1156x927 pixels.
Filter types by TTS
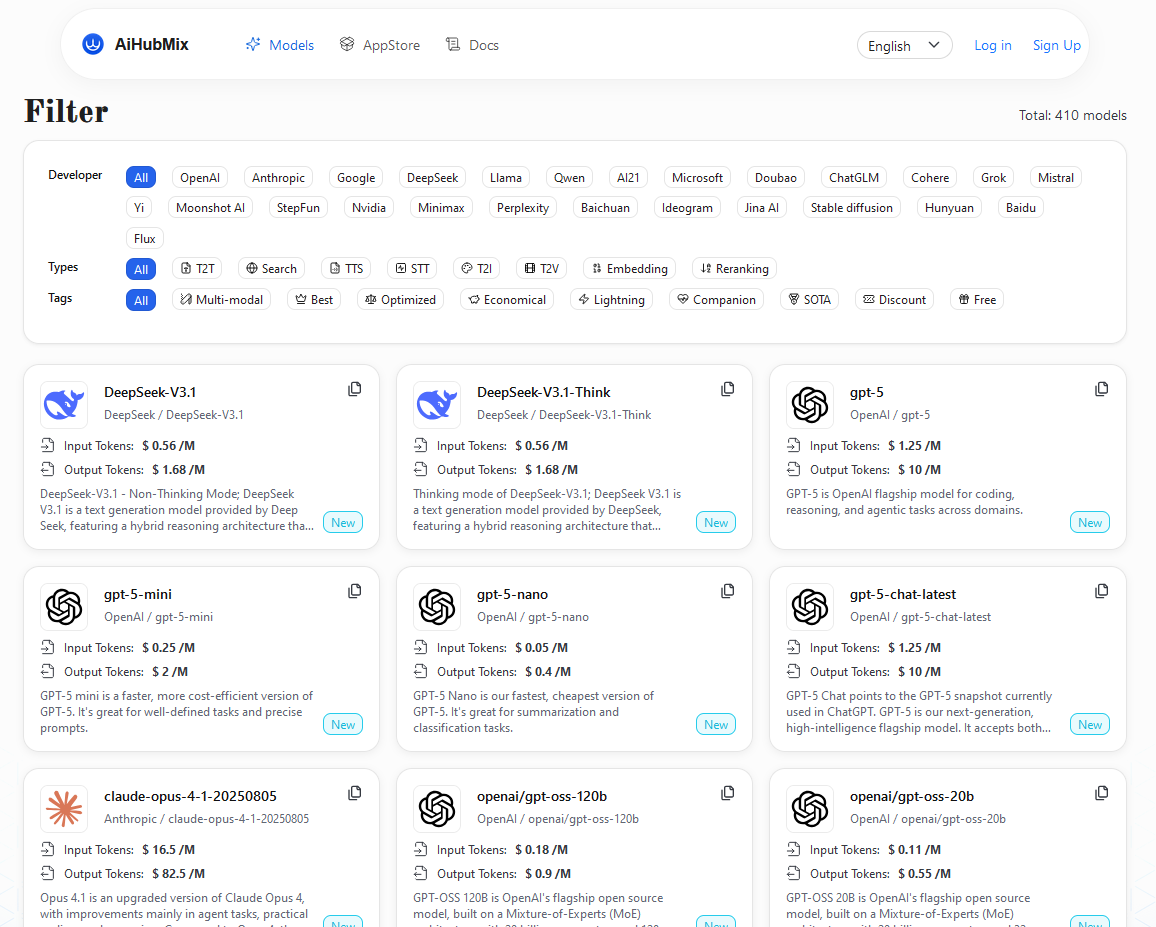pos(346,268)
